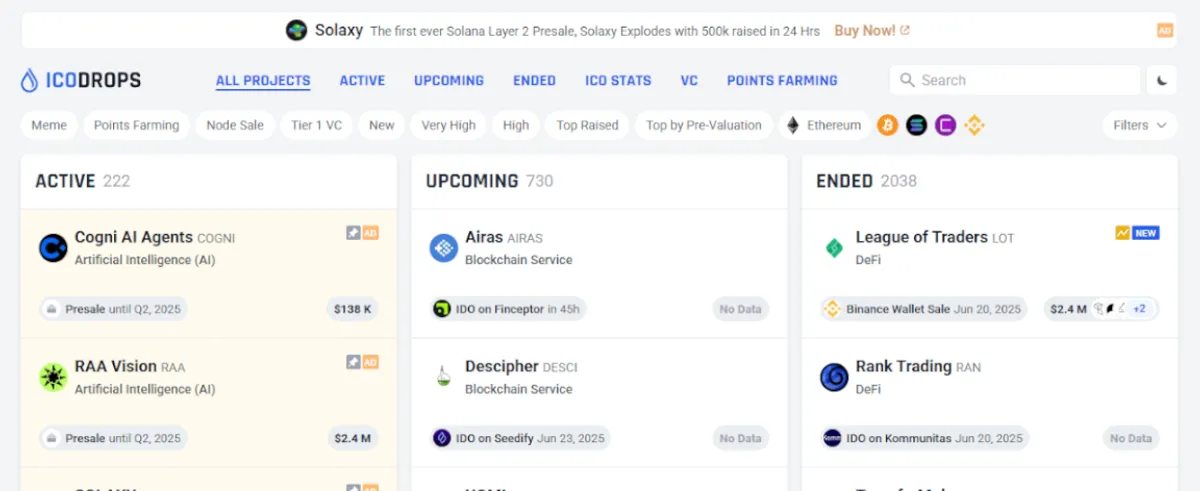1200x491 pixels.
Task: Apply the Ethereum filter chip
Action: (x=824, y=125)
